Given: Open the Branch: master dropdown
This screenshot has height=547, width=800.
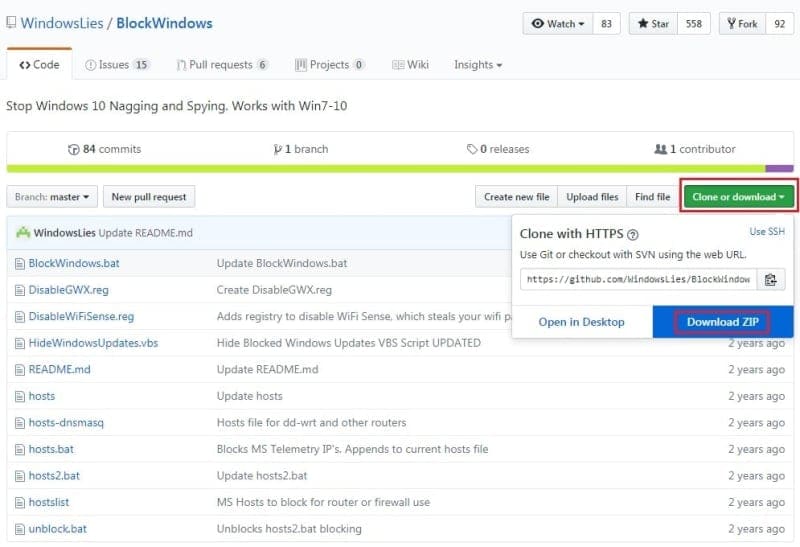Looking at the screenshot, I should 52,196.
